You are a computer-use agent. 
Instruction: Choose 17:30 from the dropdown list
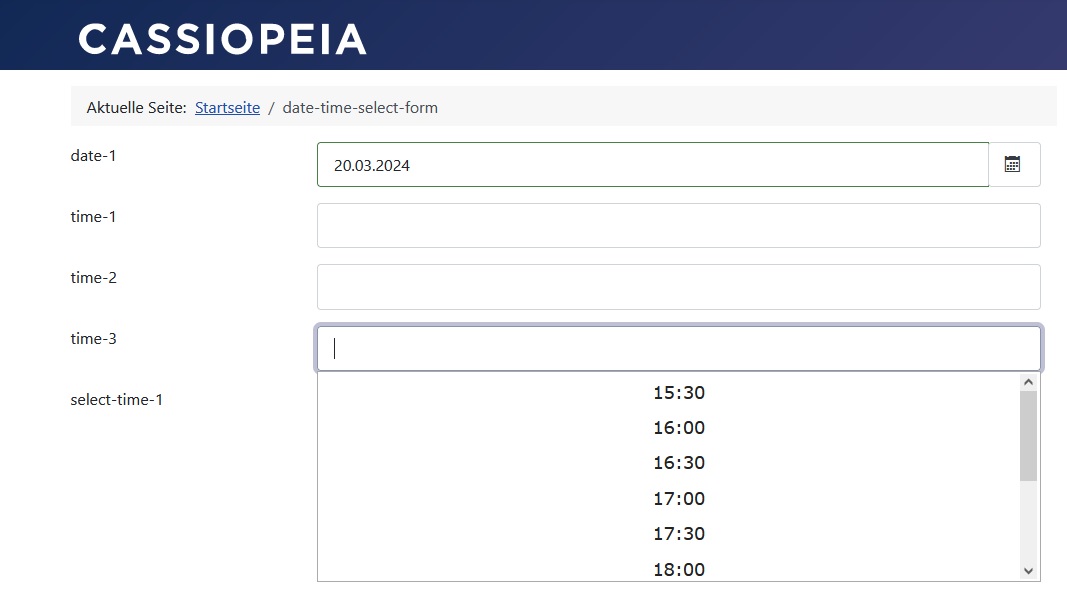tap(679, 534)
